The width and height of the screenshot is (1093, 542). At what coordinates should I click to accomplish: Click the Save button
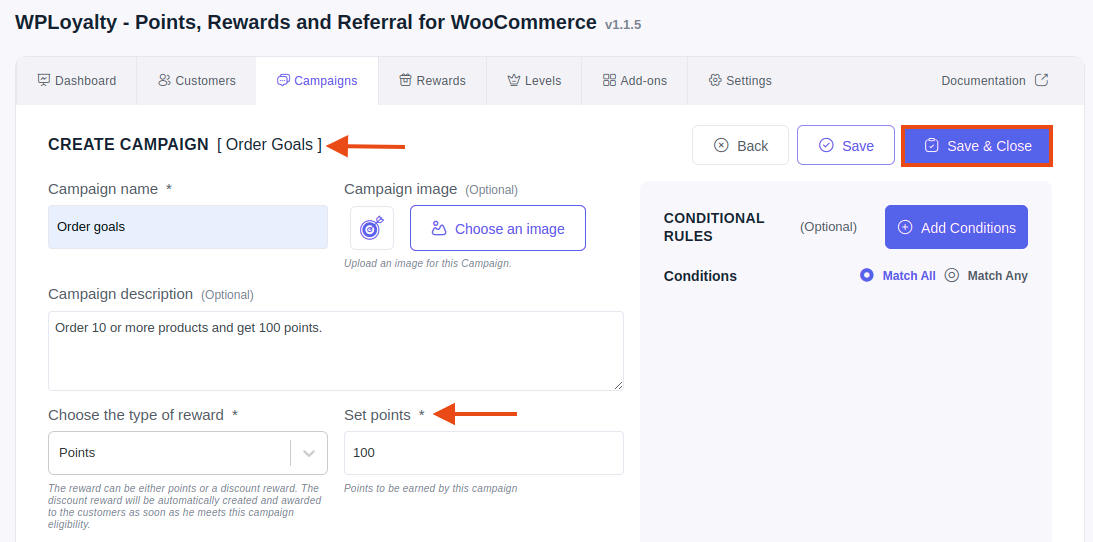coord(846,146)
